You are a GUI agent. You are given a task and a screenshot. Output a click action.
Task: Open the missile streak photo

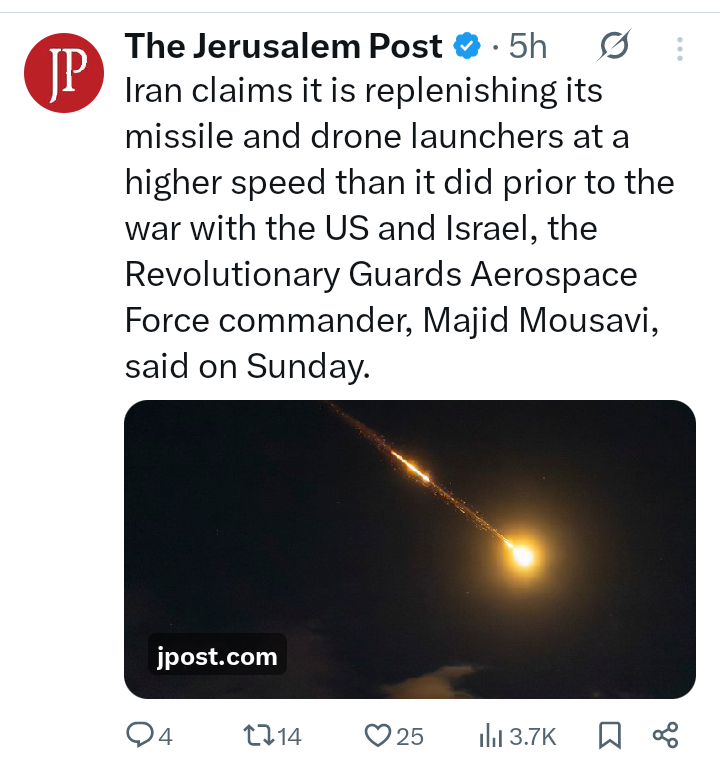[x=409, y=520]
